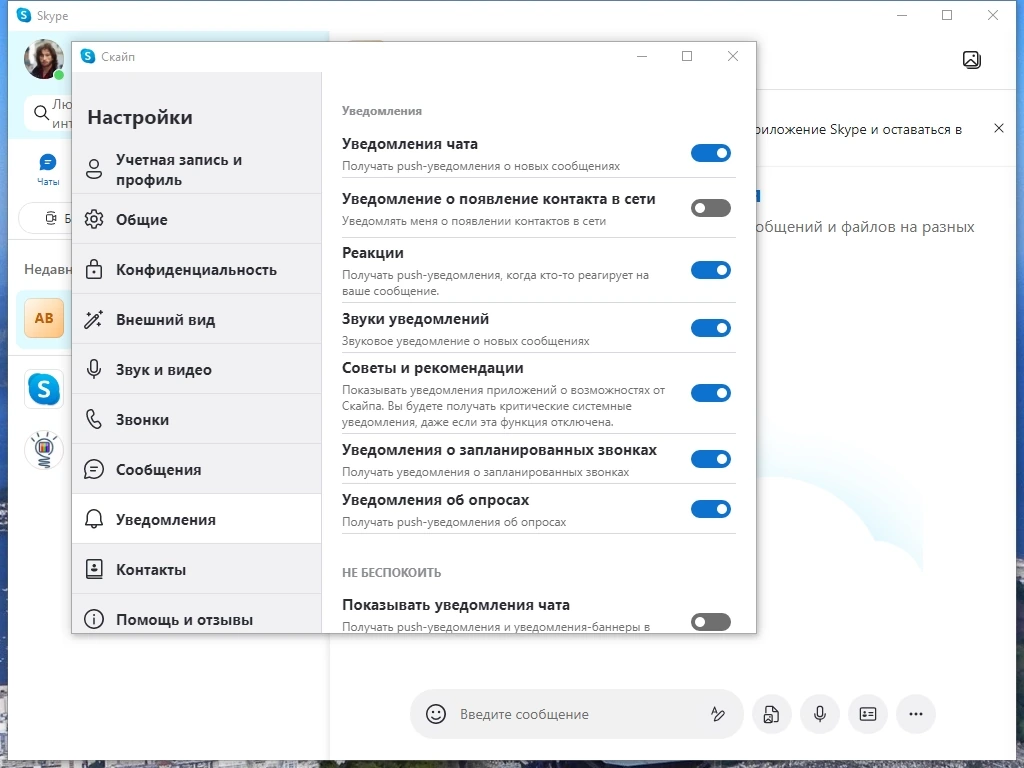The height and width of the screenshot is (768, 1024).
Task: Open the Контакты settings section
Action: point(197,569)
